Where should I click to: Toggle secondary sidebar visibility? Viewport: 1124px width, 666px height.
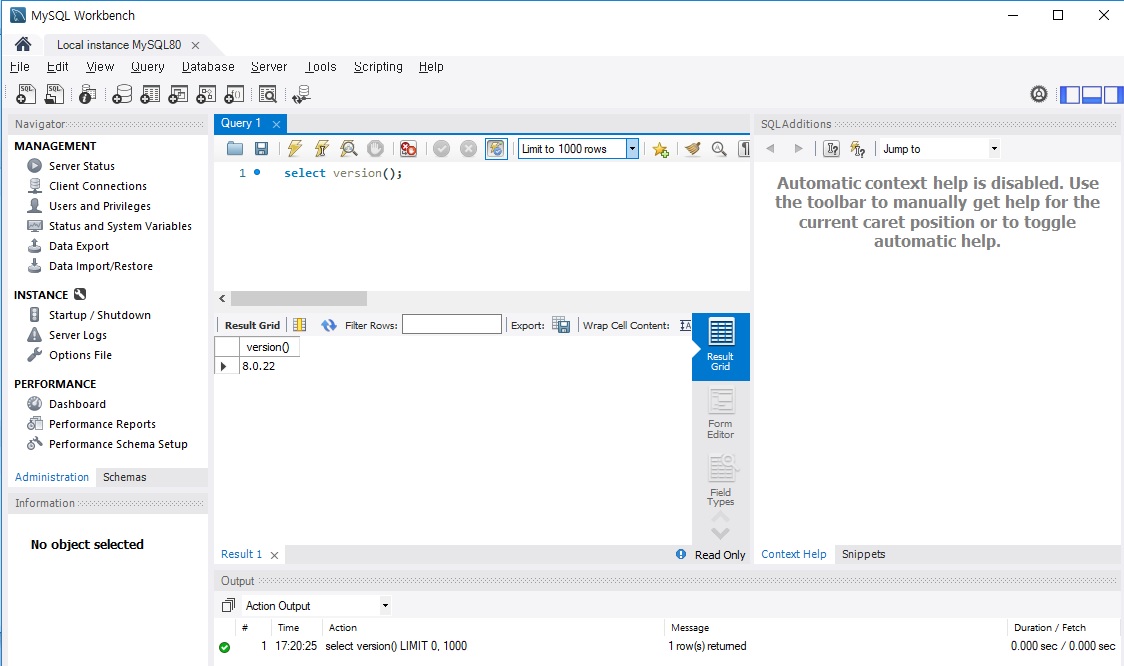click(x=1113, y=94)
